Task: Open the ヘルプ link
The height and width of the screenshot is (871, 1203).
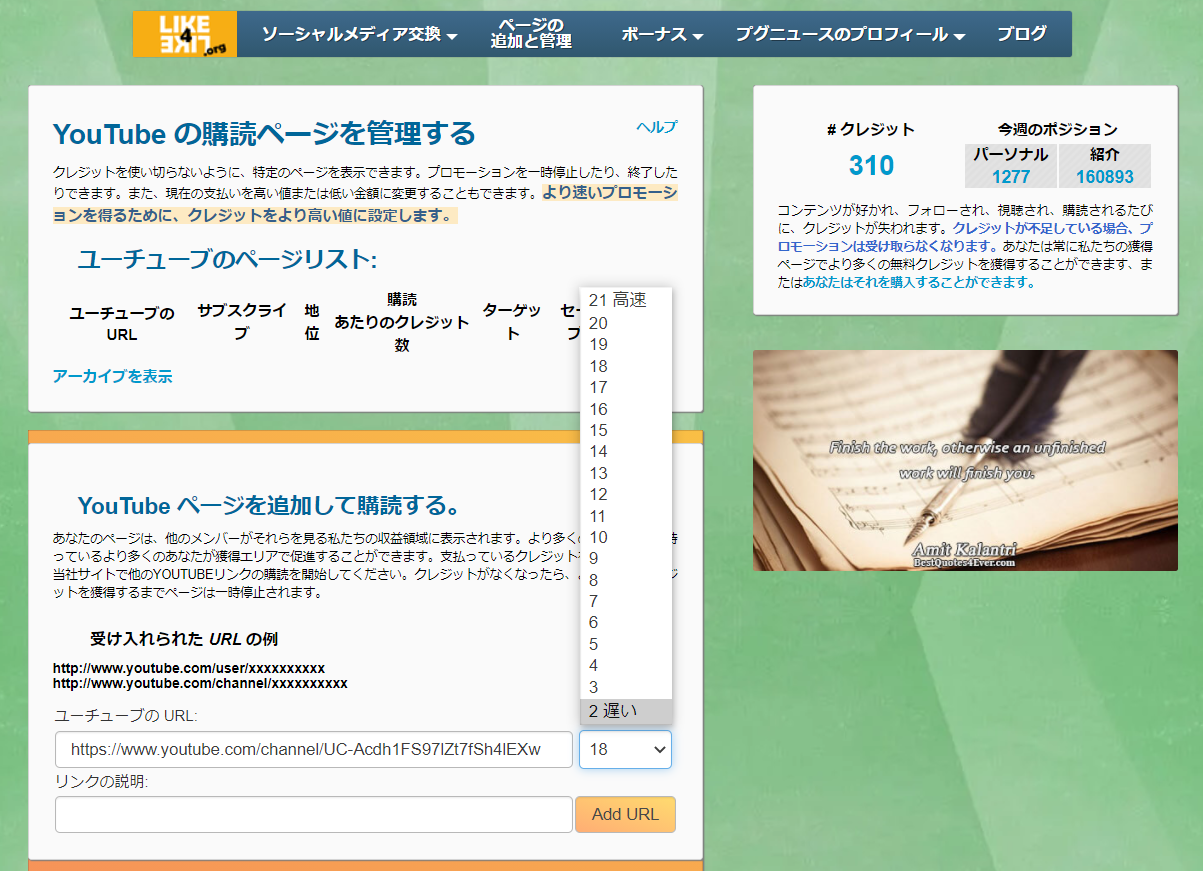Action: (x=657, y=127)
